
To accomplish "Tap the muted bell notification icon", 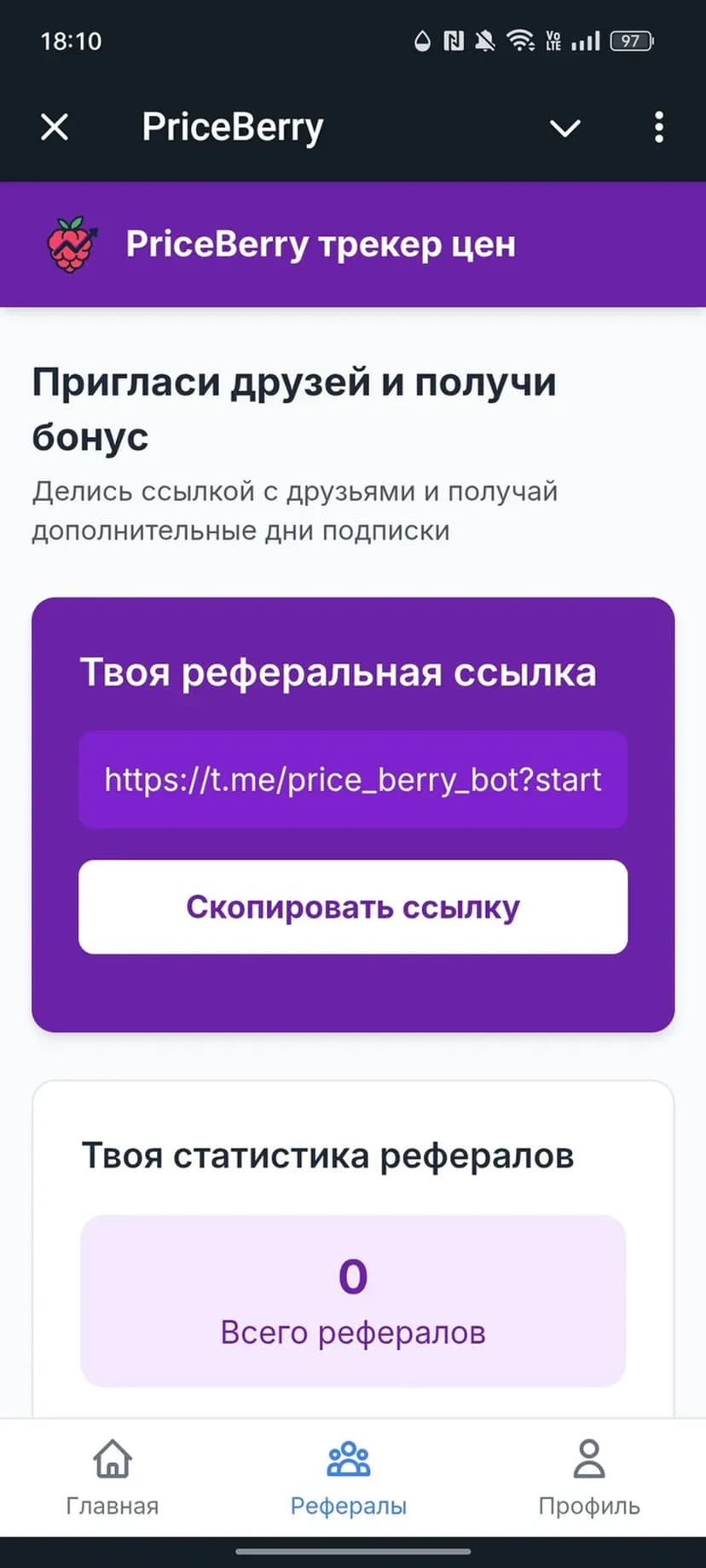I will (485, 41).
